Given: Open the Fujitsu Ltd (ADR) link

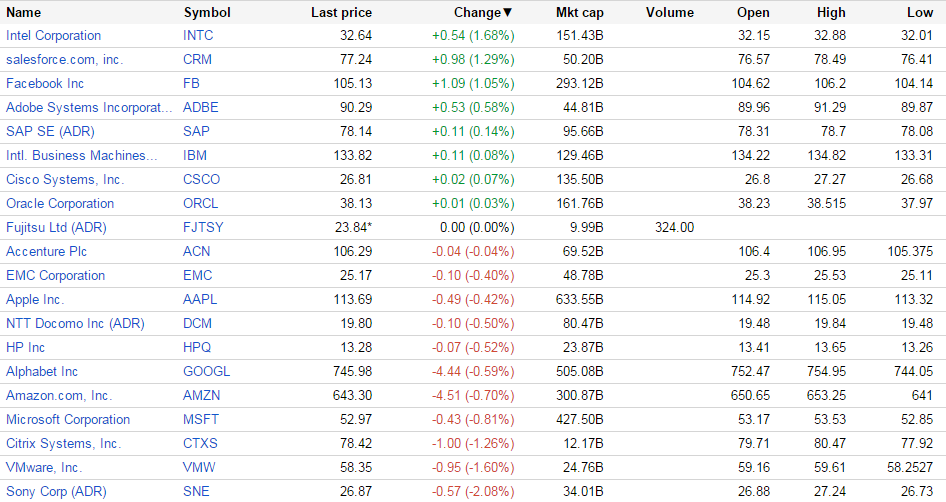Looking at the screenshot, I should click(x=56, y=227).
